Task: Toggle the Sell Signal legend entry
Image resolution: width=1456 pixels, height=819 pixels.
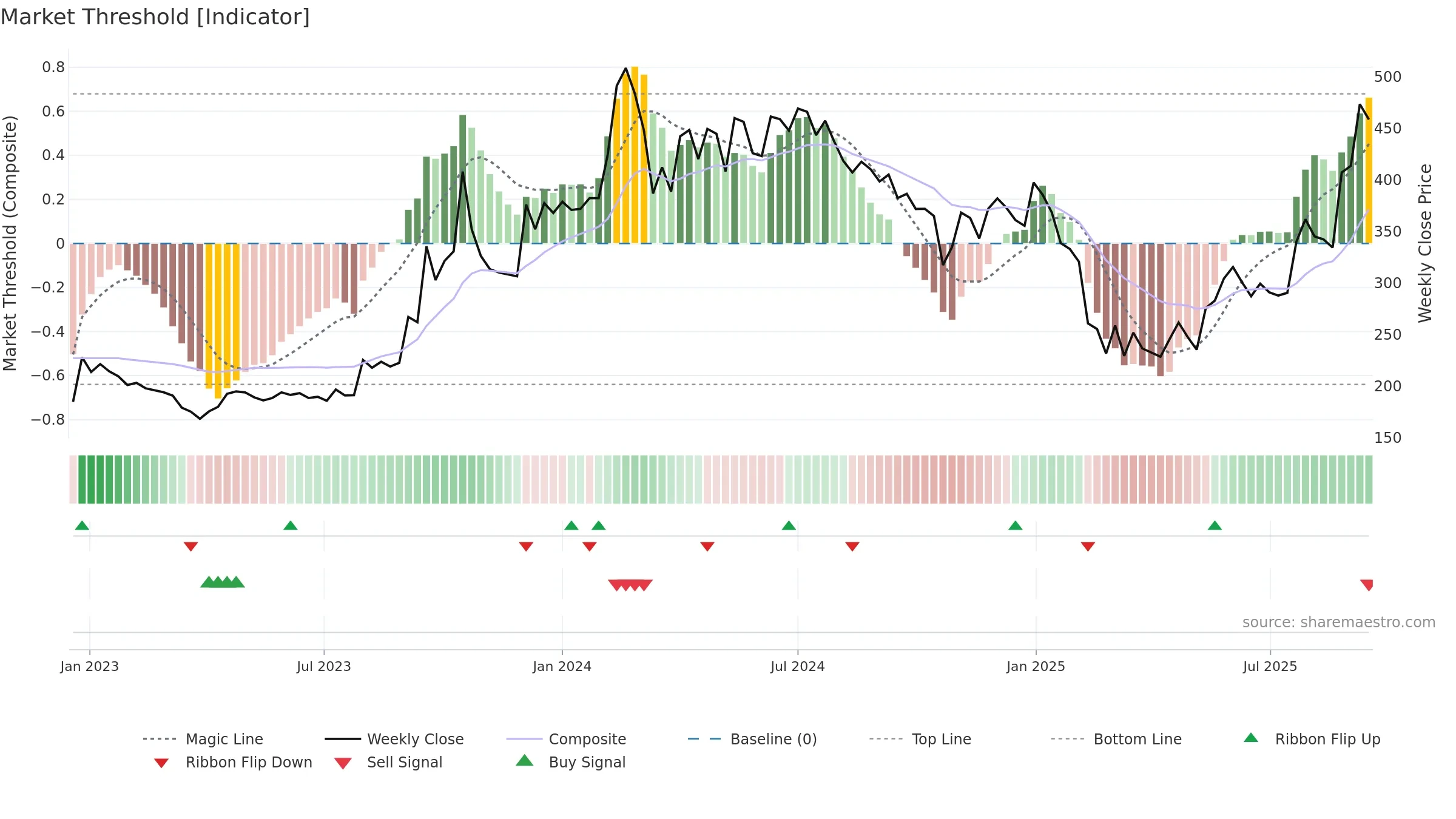Action: 388,762
